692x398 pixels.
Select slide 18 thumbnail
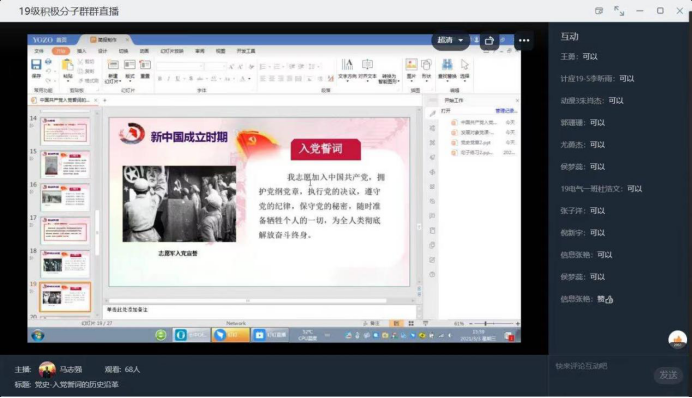point(65,263)
